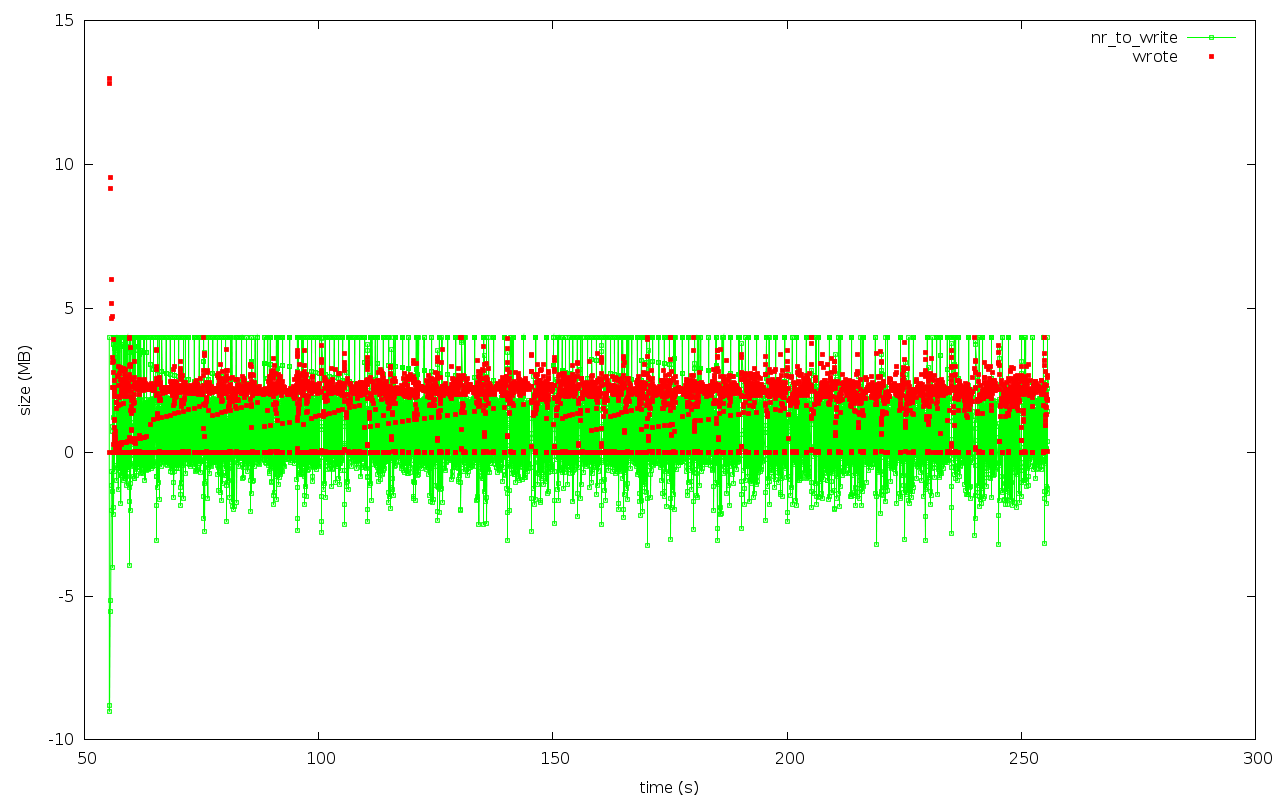Click the 50 tick label on x-axis
1280x800 pixels.
pyautogui.click(x=85, y=759)
